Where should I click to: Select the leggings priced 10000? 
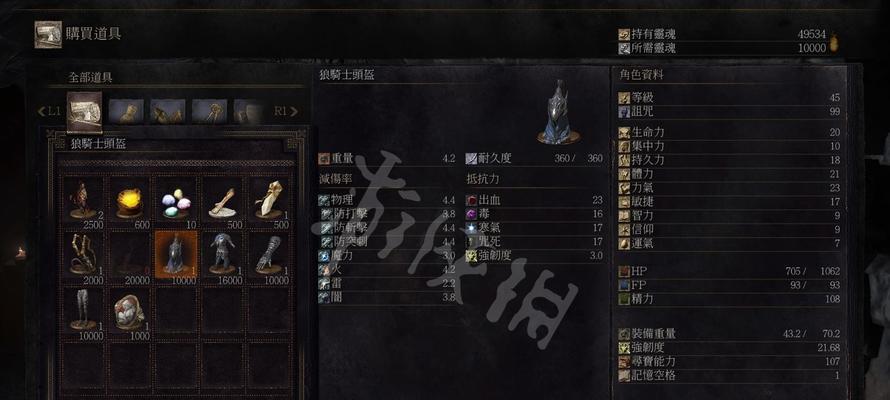coord(83,313)
